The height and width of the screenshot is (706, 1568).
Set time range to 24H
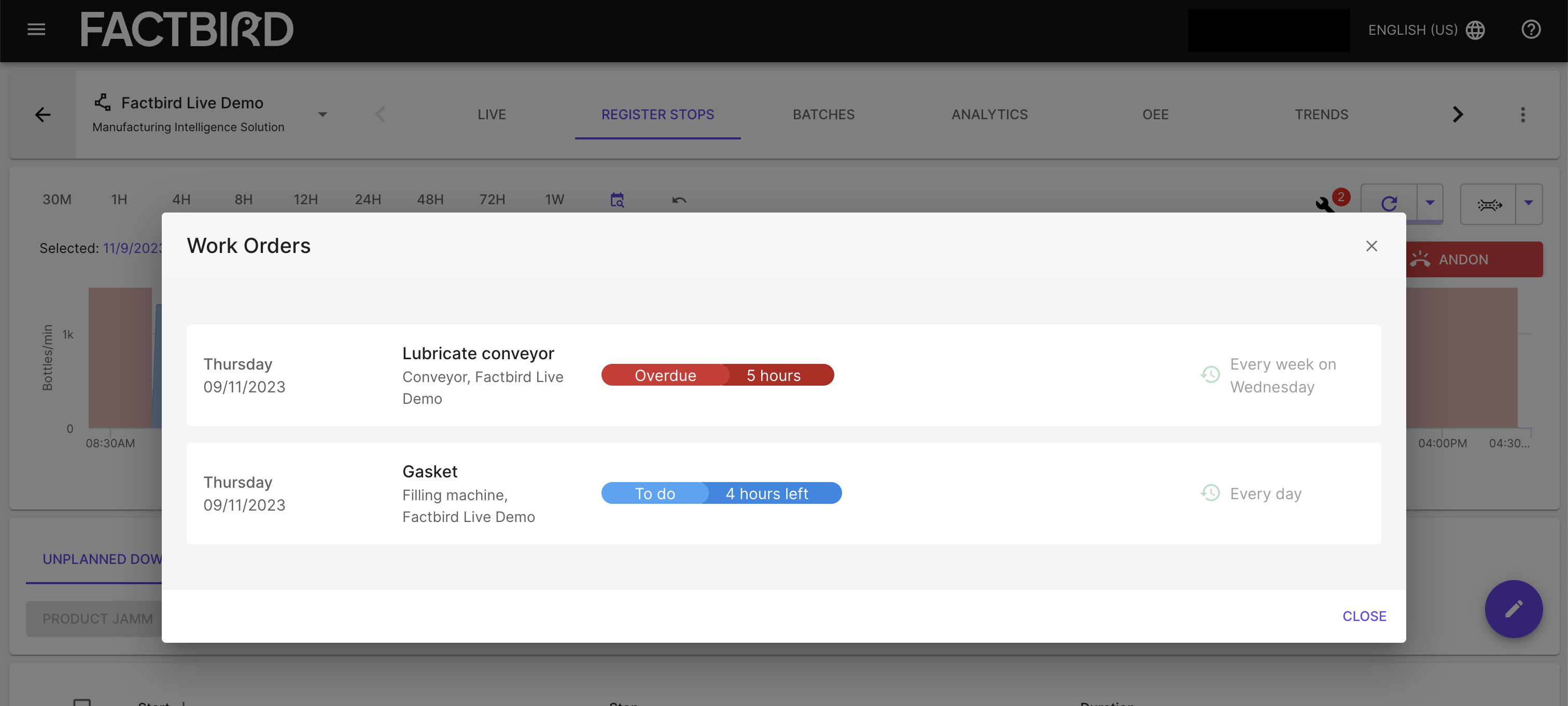[368, 200]
